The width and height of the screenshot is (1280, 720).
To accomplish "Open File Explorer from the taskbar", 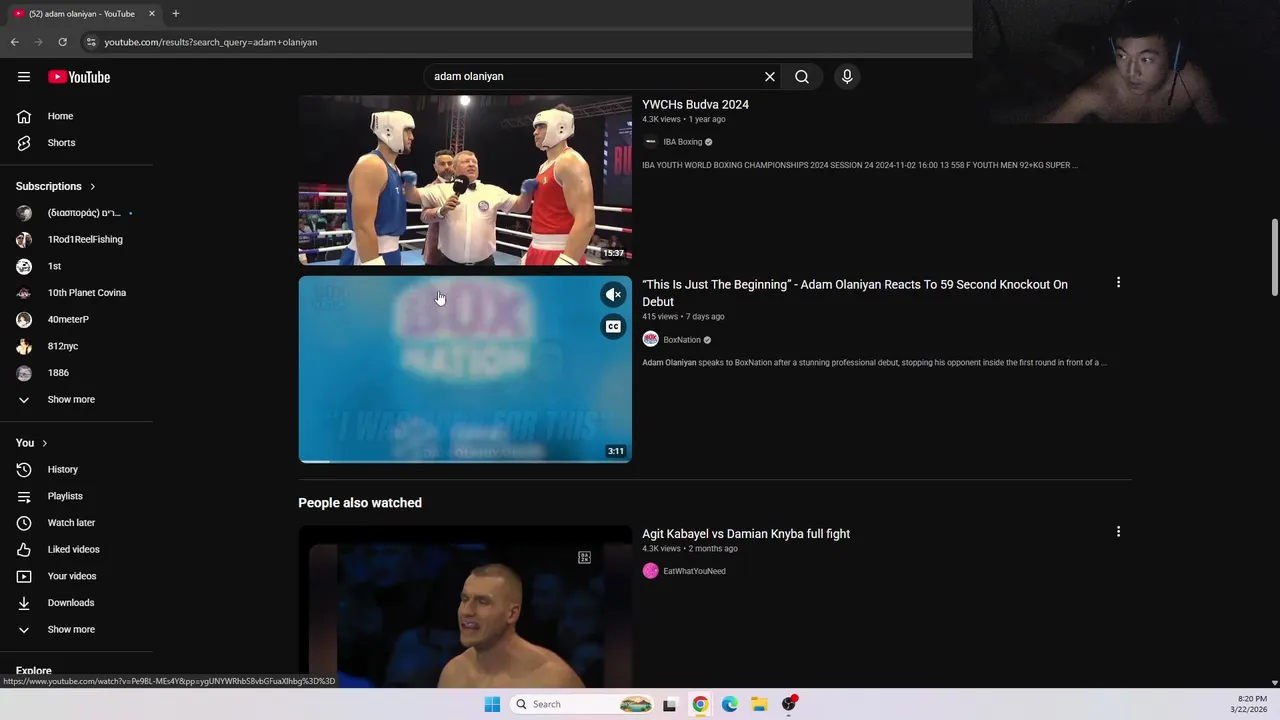I will (x=759, y=704).
